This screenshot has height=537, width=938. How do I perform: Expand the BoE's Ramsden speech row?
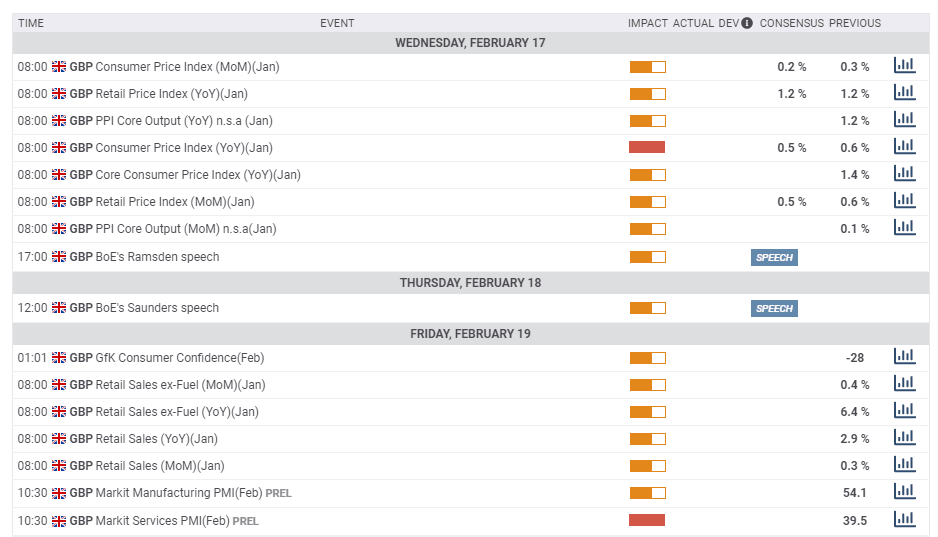click(157, 257)
